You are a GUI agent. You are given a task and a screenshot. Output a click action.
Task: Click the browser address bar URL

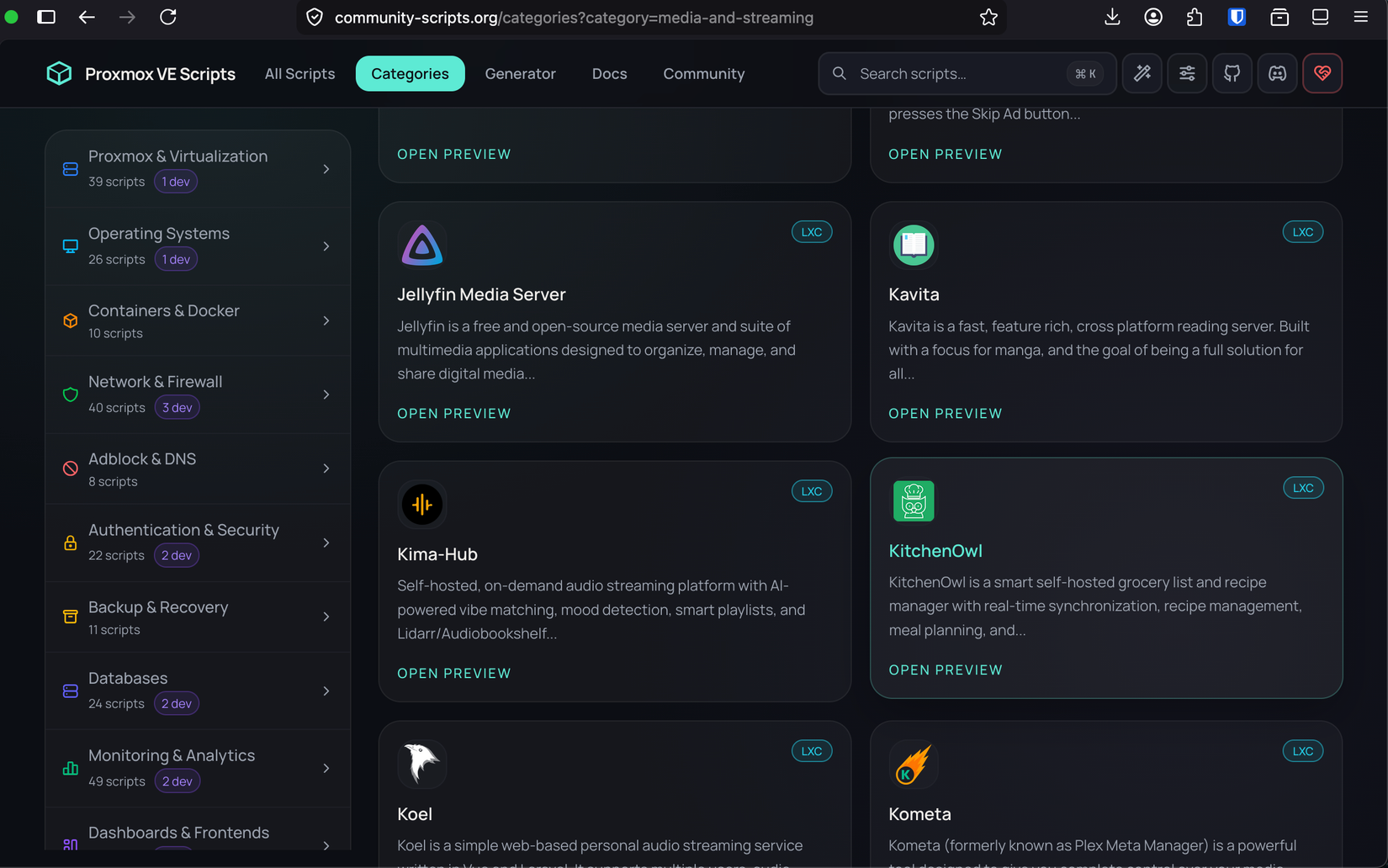tap(574, 17)
